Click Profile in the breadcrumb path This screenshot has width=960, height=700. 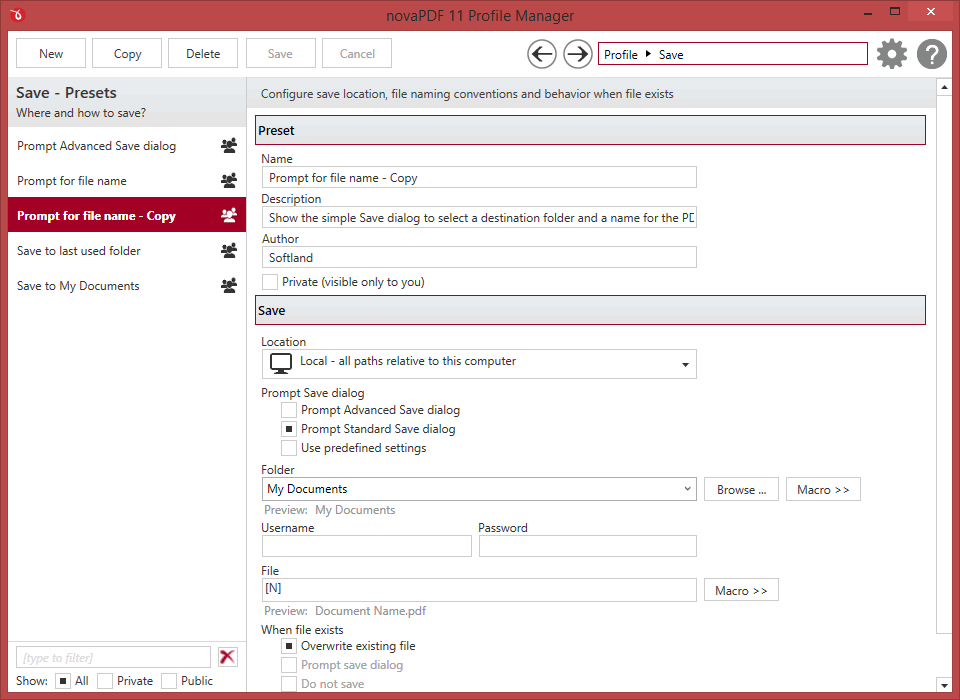click(x=621, y=55)
